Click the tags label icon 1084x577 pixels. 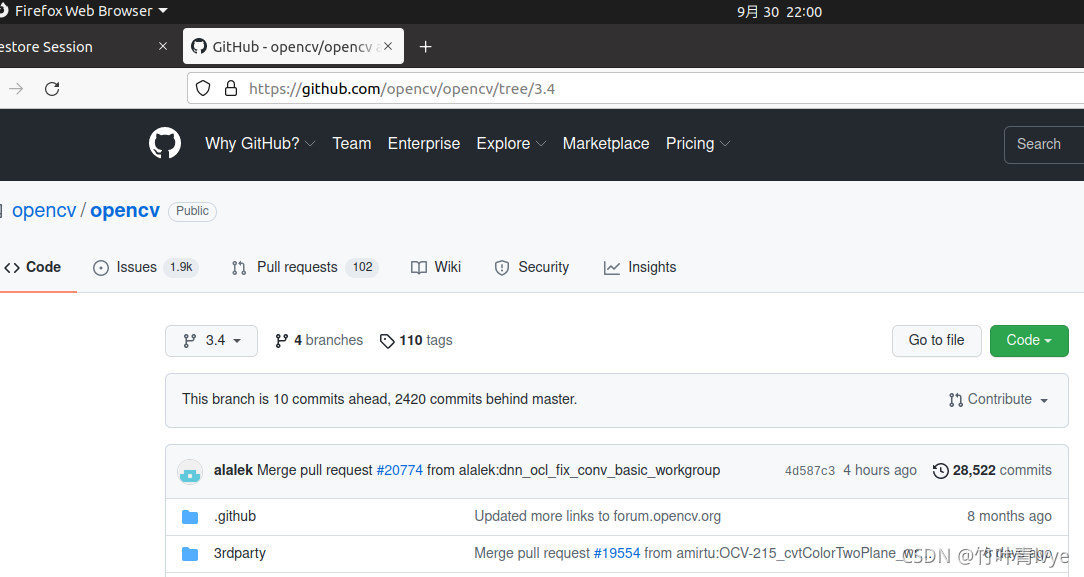point(387,341)
